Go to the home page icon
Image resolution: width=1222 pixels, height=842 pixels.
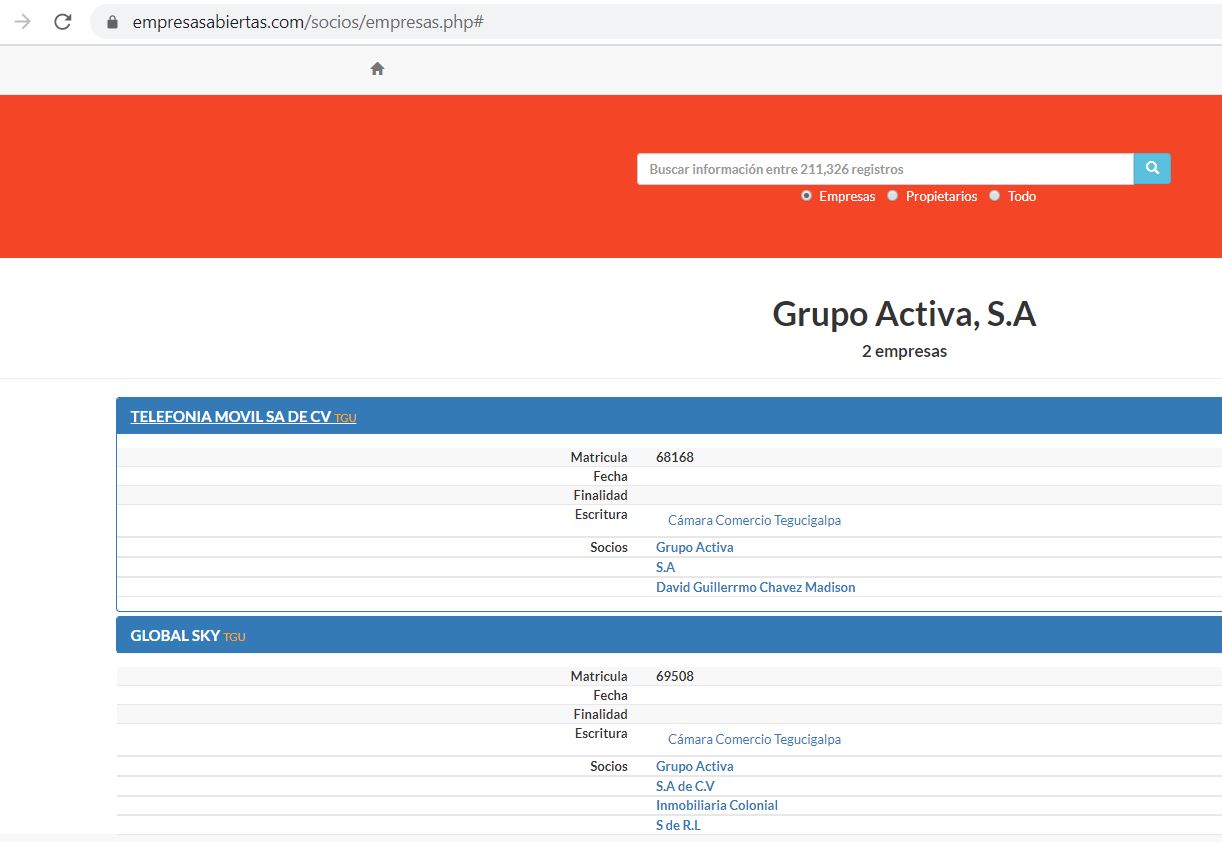[377, 69]
